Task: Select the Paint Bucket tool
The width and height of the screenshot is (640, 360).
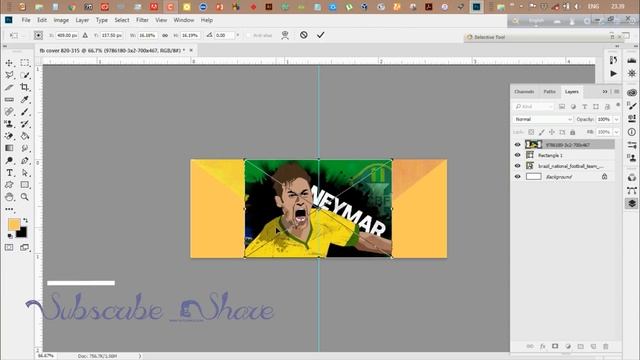Action: 24,136
